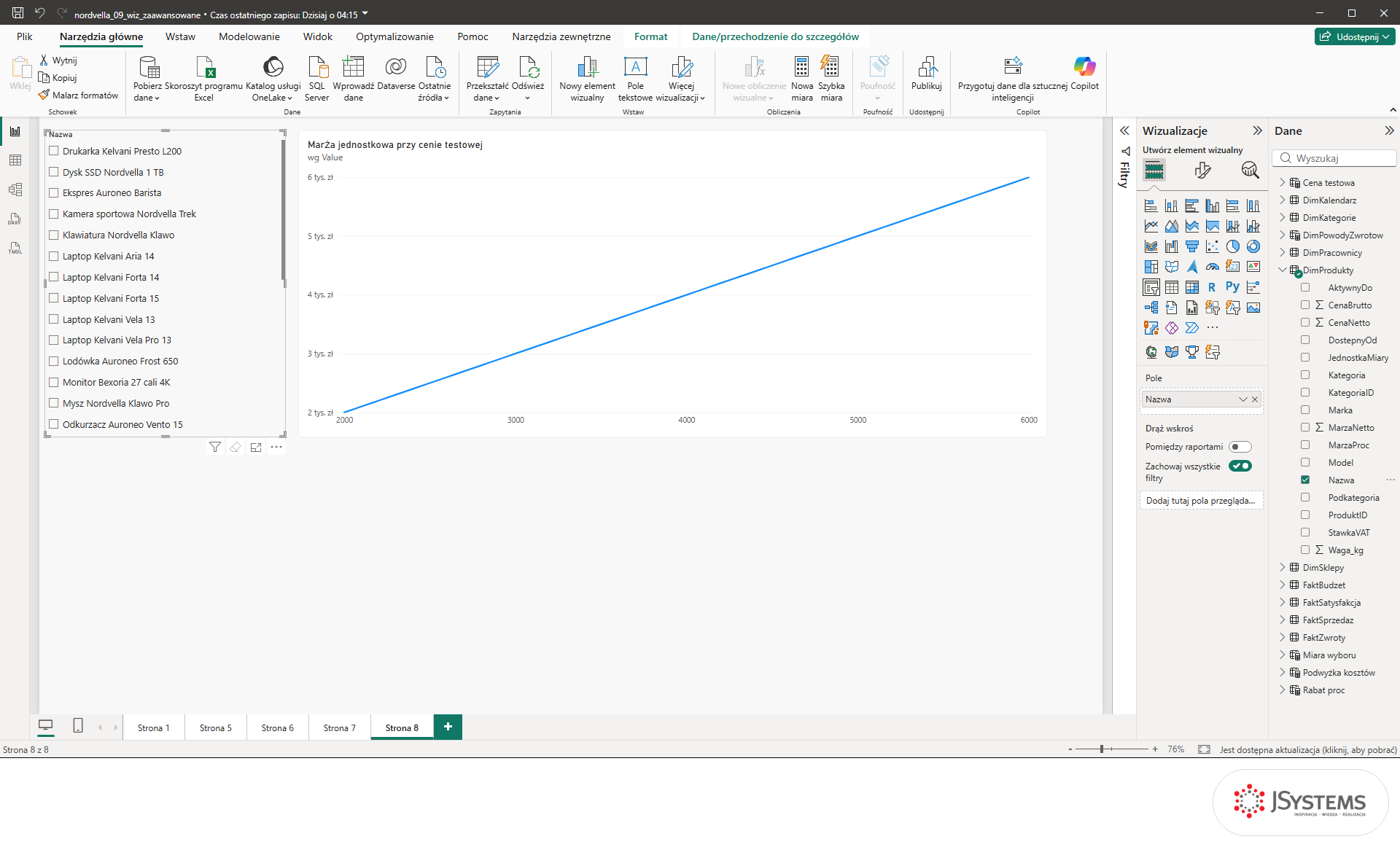Switch to Table view icon
The image size is (1400, 847).
tap(15, 160)
